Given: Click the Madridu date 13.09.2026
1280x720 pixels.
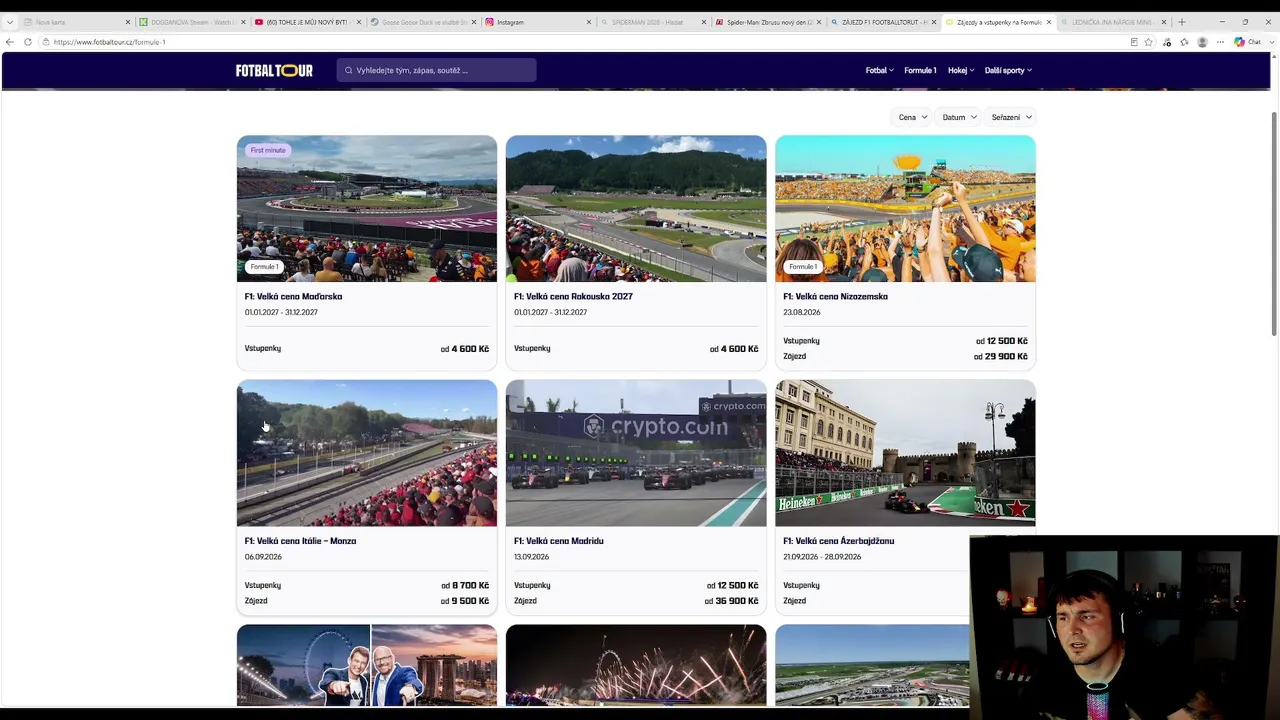Looking at the screenshot, I should (x=531, y=557).
